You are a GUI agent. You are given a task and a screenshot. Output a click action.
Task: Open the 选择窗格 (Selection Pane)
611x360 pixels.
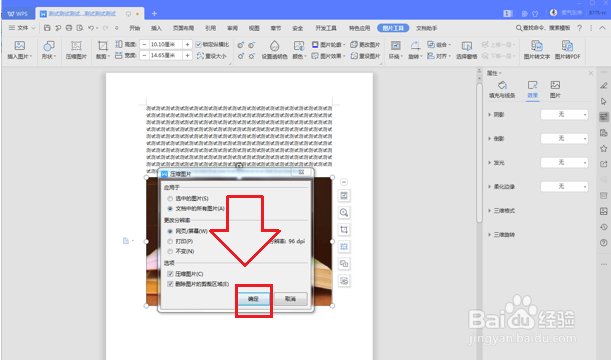point(466,50)
